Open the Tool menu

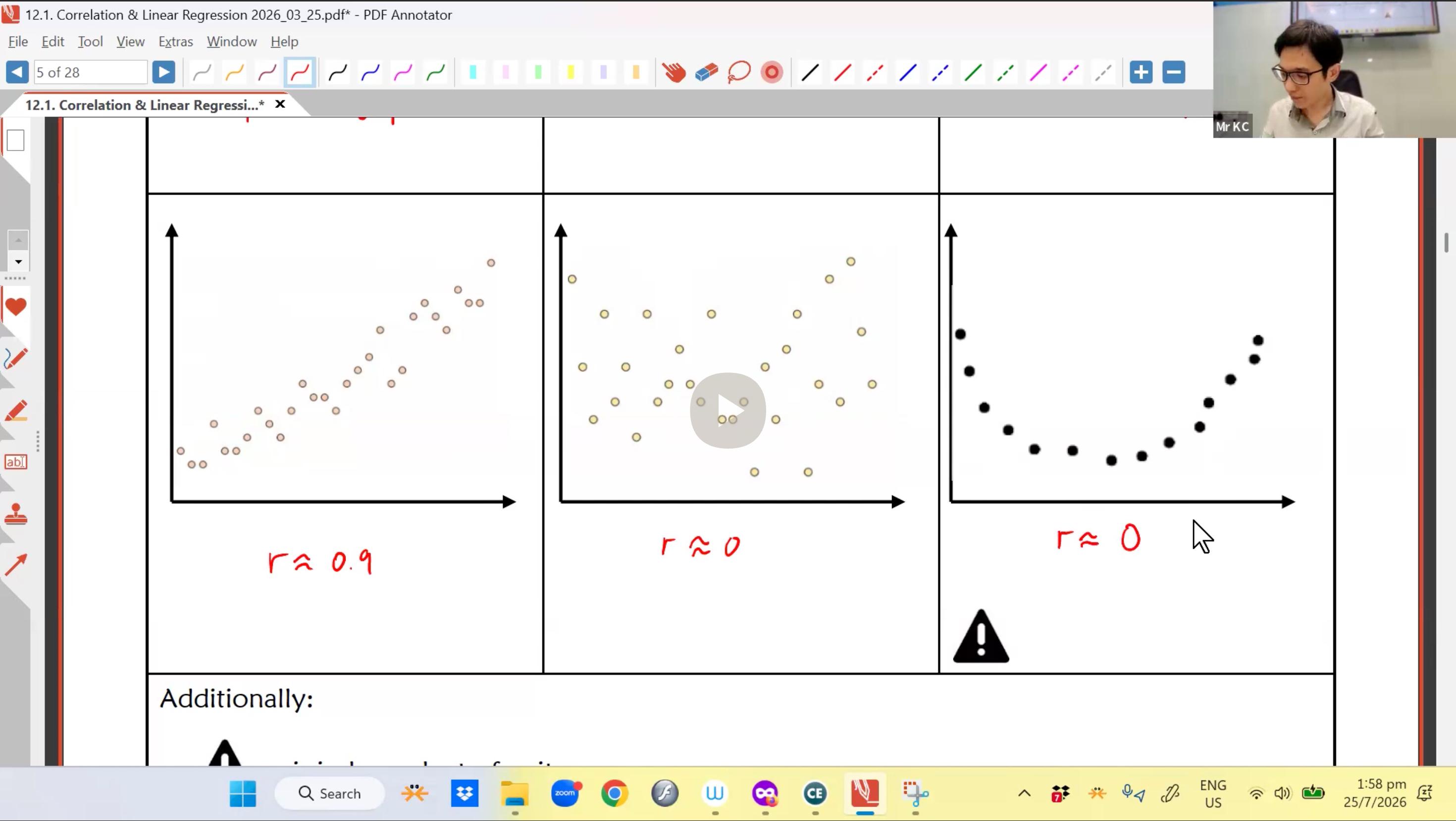(x=91, y=42)
